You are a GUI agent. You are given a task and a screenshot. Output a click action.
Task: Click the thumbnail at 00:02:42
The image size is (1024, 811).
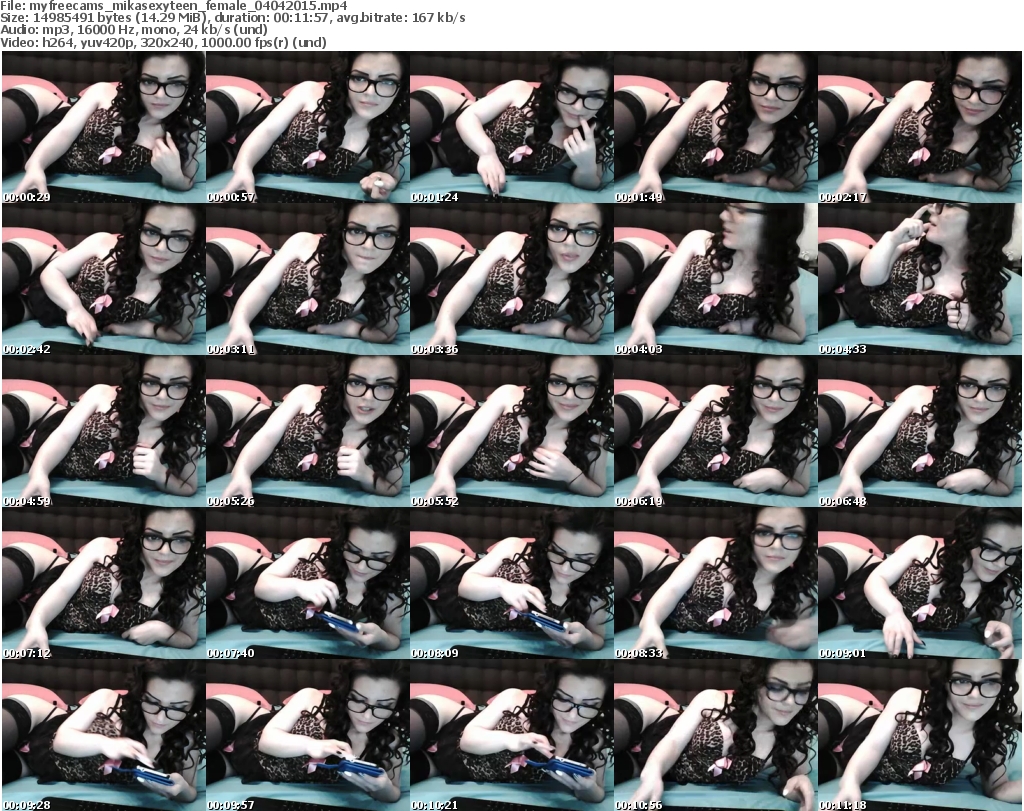[103, 279]
